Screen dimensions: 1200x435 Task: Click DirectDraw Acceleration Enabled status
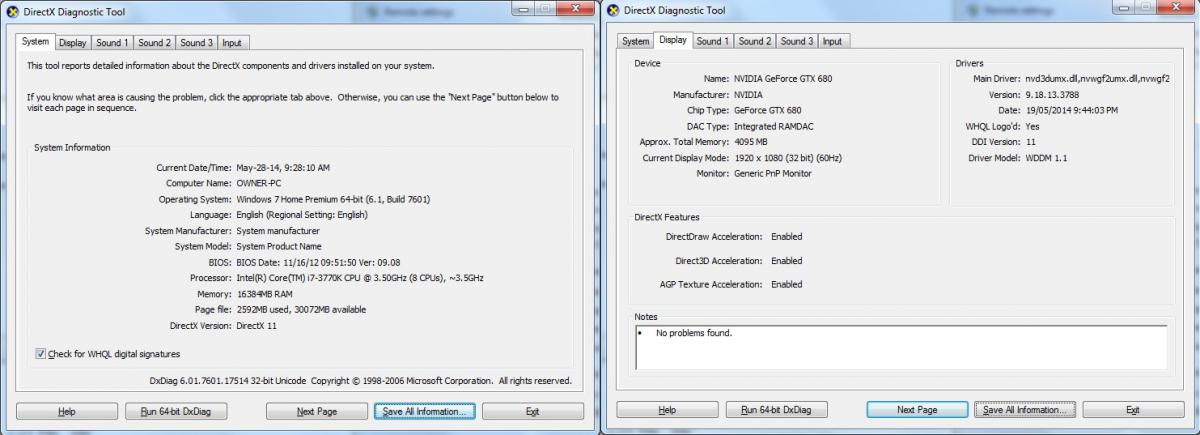tap(786, 237)
